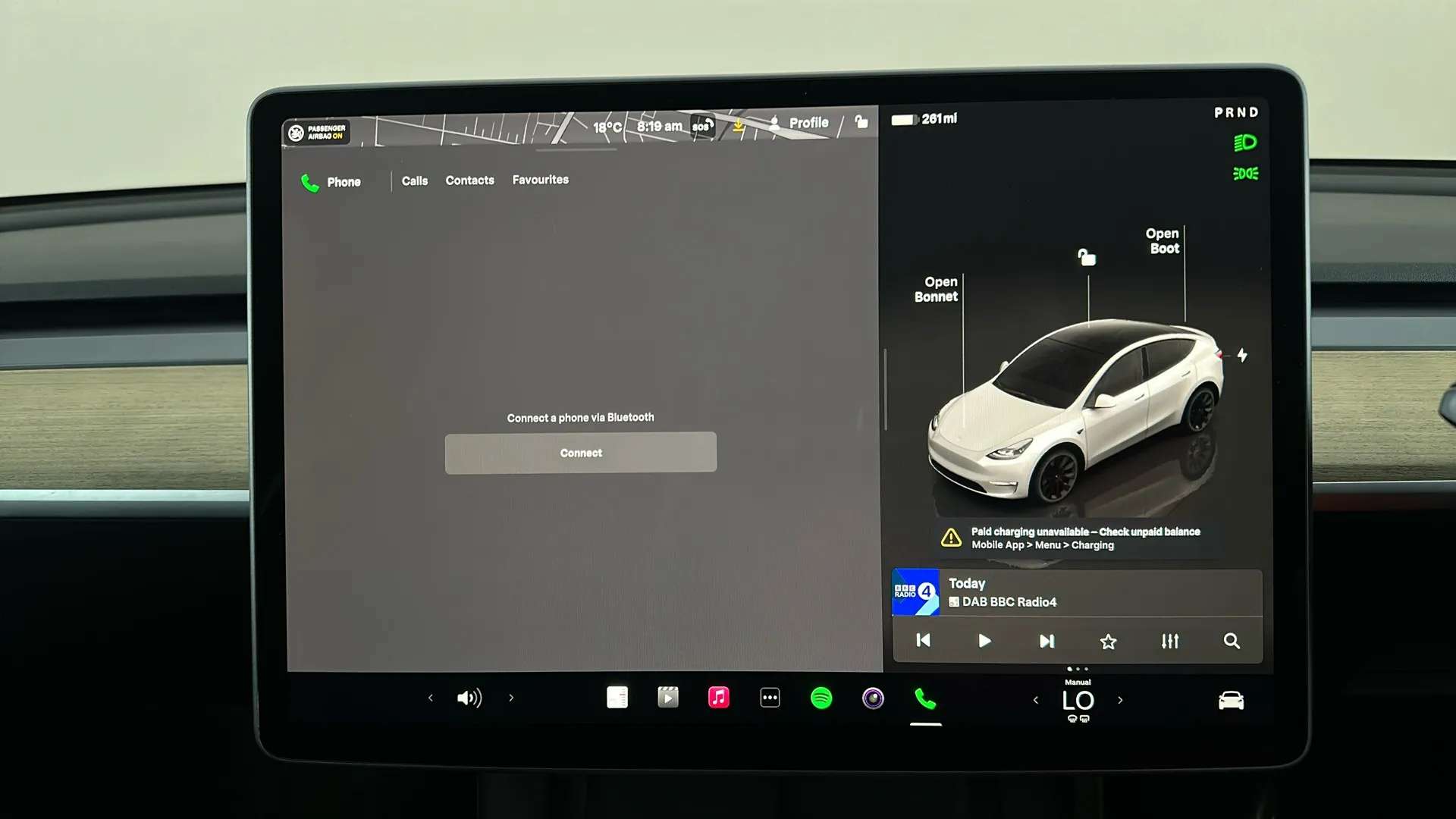Raise the temperature with the right chevron
The width and height of the screenshot is (1456, 819).
(x=1120, y=700)
